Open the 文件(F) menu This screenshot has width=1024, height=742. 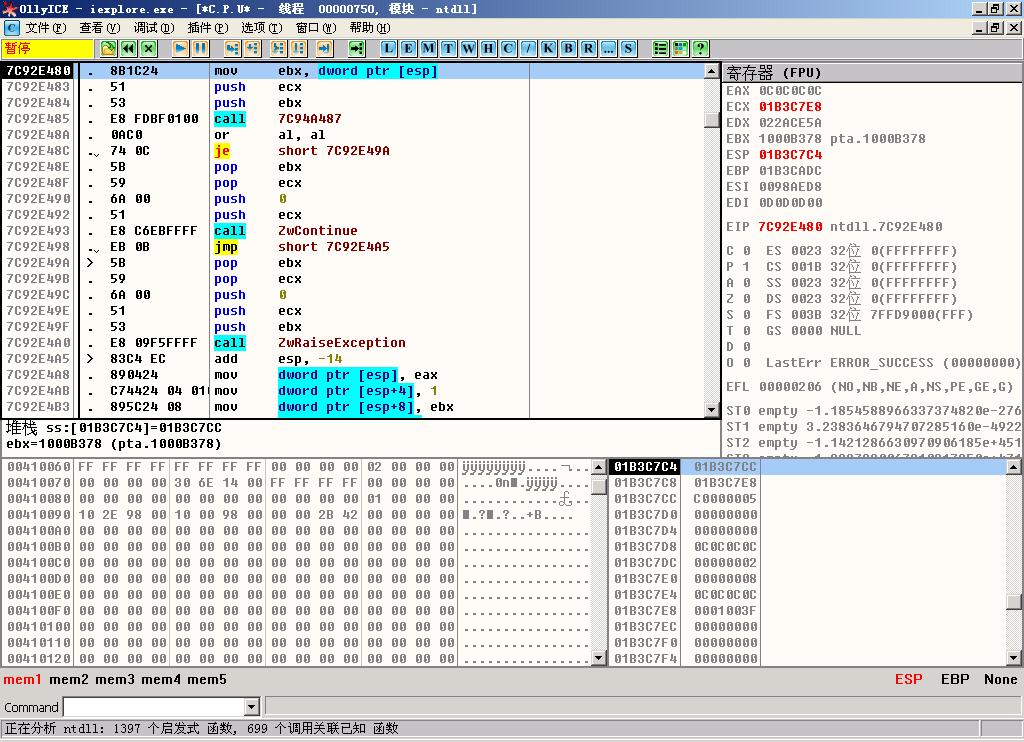[x=46, y=27]
